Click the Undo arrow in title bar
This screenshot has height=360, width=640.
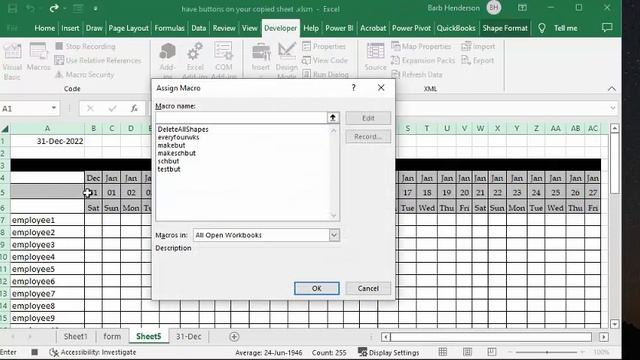coord(30,8)
